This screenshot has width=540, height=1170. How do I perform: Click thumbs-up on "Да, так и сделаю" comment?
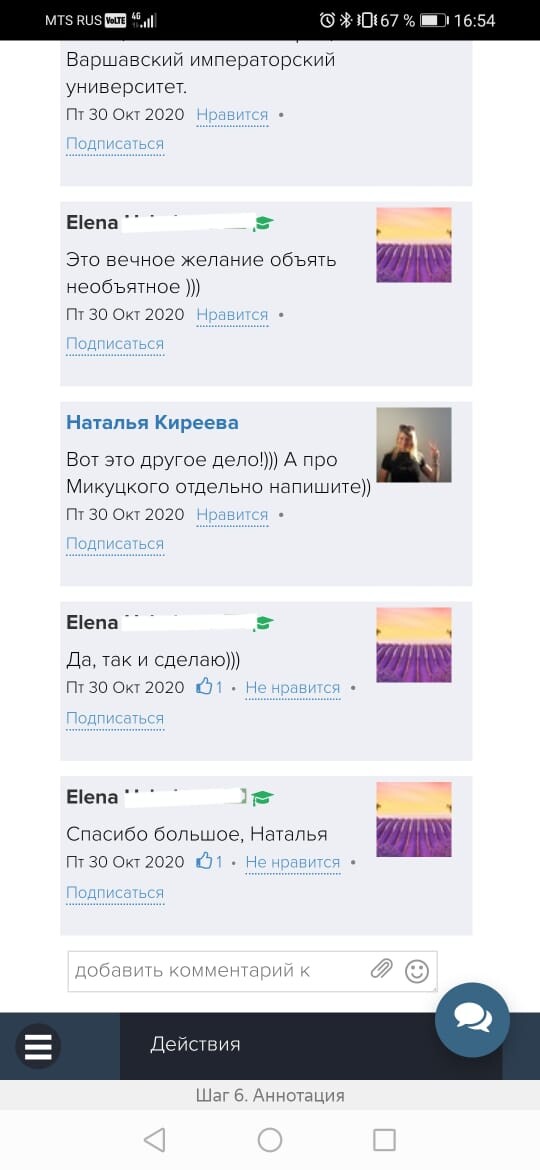pos(205,687)
